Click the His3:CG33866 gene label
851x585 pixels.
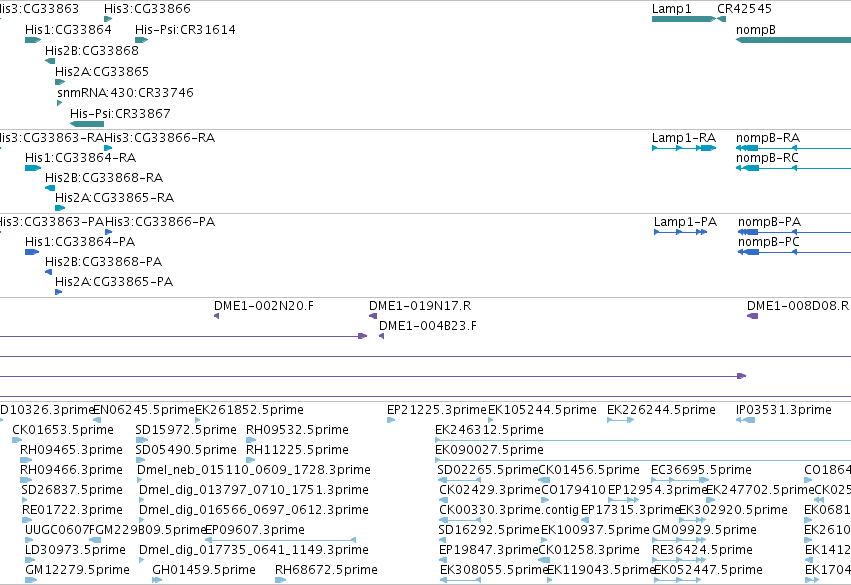[147, 9]
